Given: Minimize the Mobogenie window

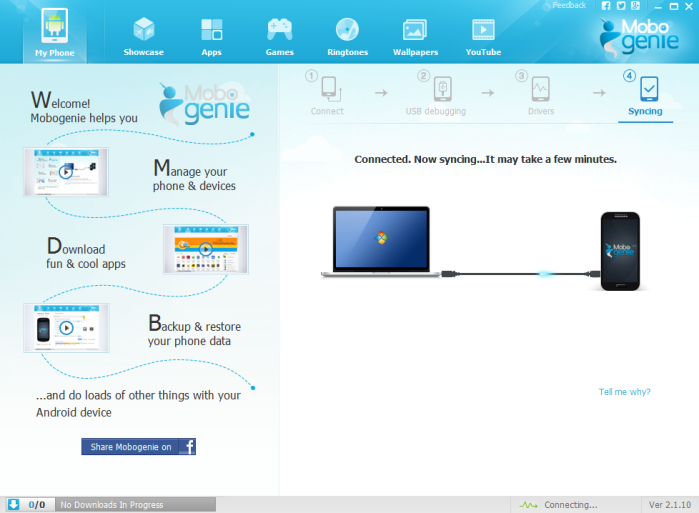Looking at the screenshot, I should click(x=658, y=7).
